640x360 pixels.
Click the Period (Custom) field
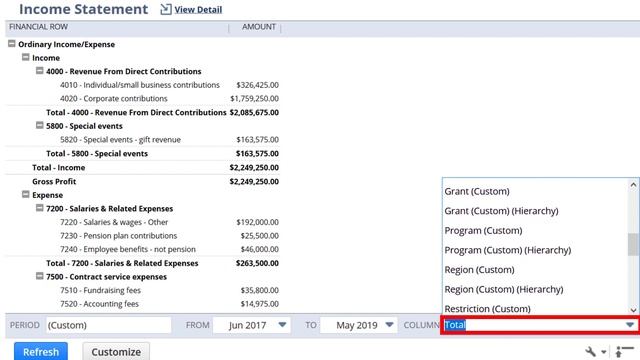tap(109, 325)
